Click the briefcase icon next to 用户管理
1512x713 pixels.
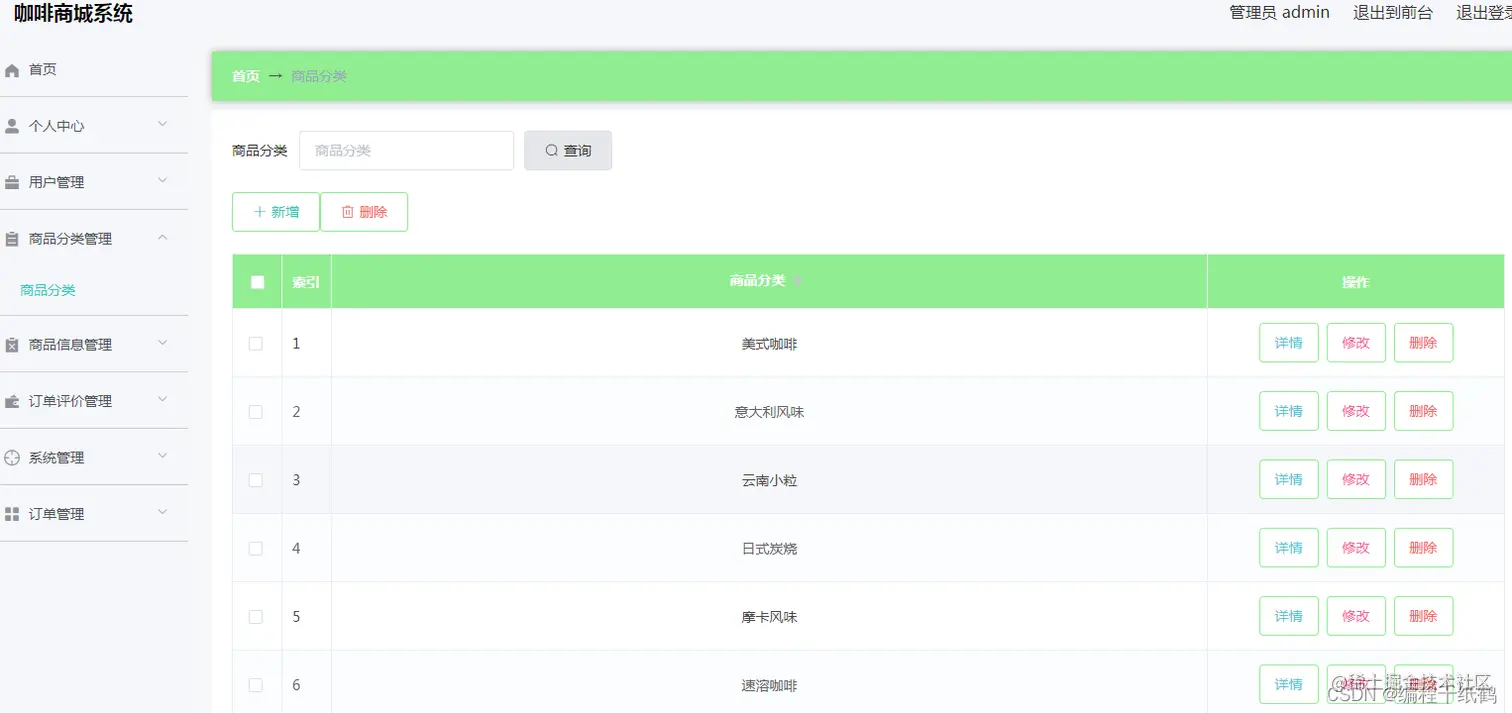(12, 183)
